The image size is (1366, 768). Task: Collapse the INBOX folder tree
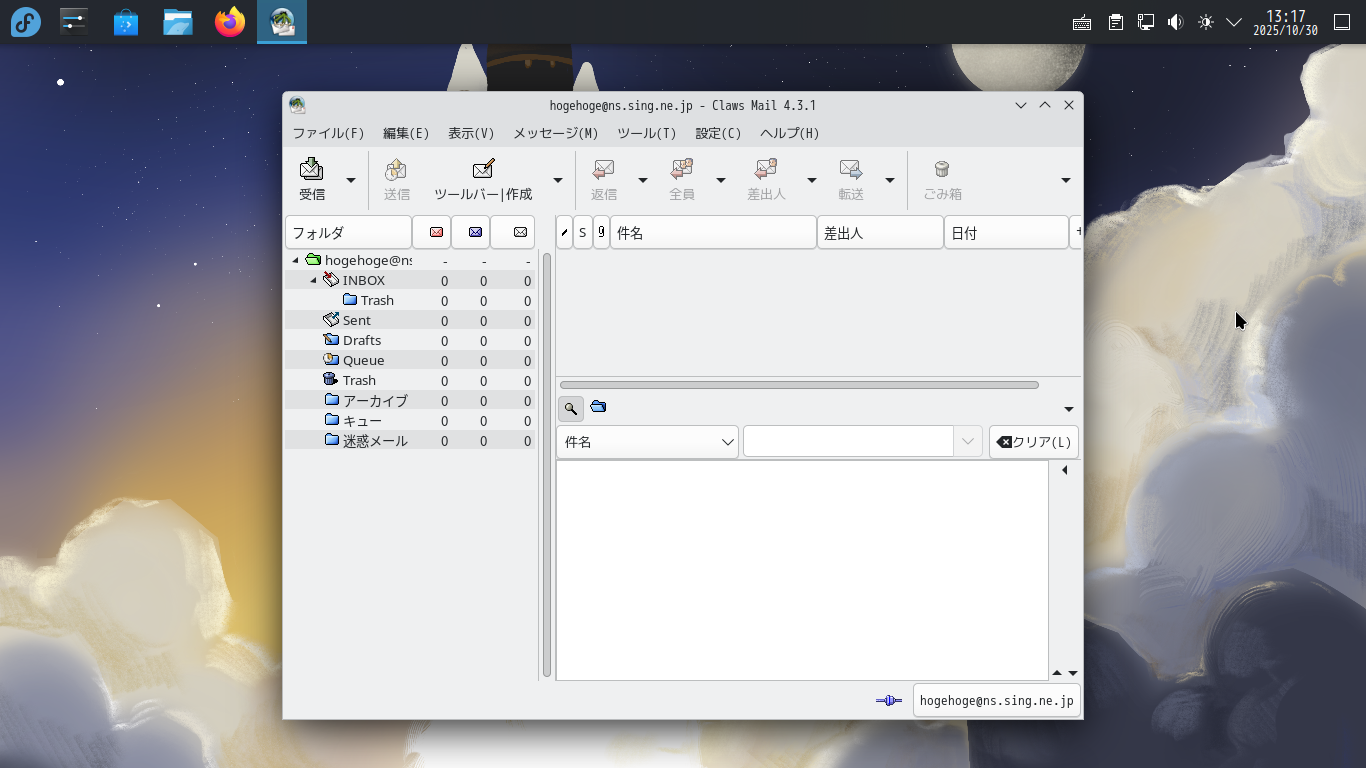tap(313, 281)
